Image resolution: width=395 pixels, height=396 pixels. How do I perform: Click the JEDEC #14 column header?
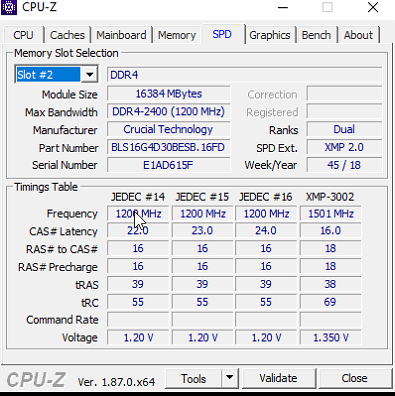point(138,197)
